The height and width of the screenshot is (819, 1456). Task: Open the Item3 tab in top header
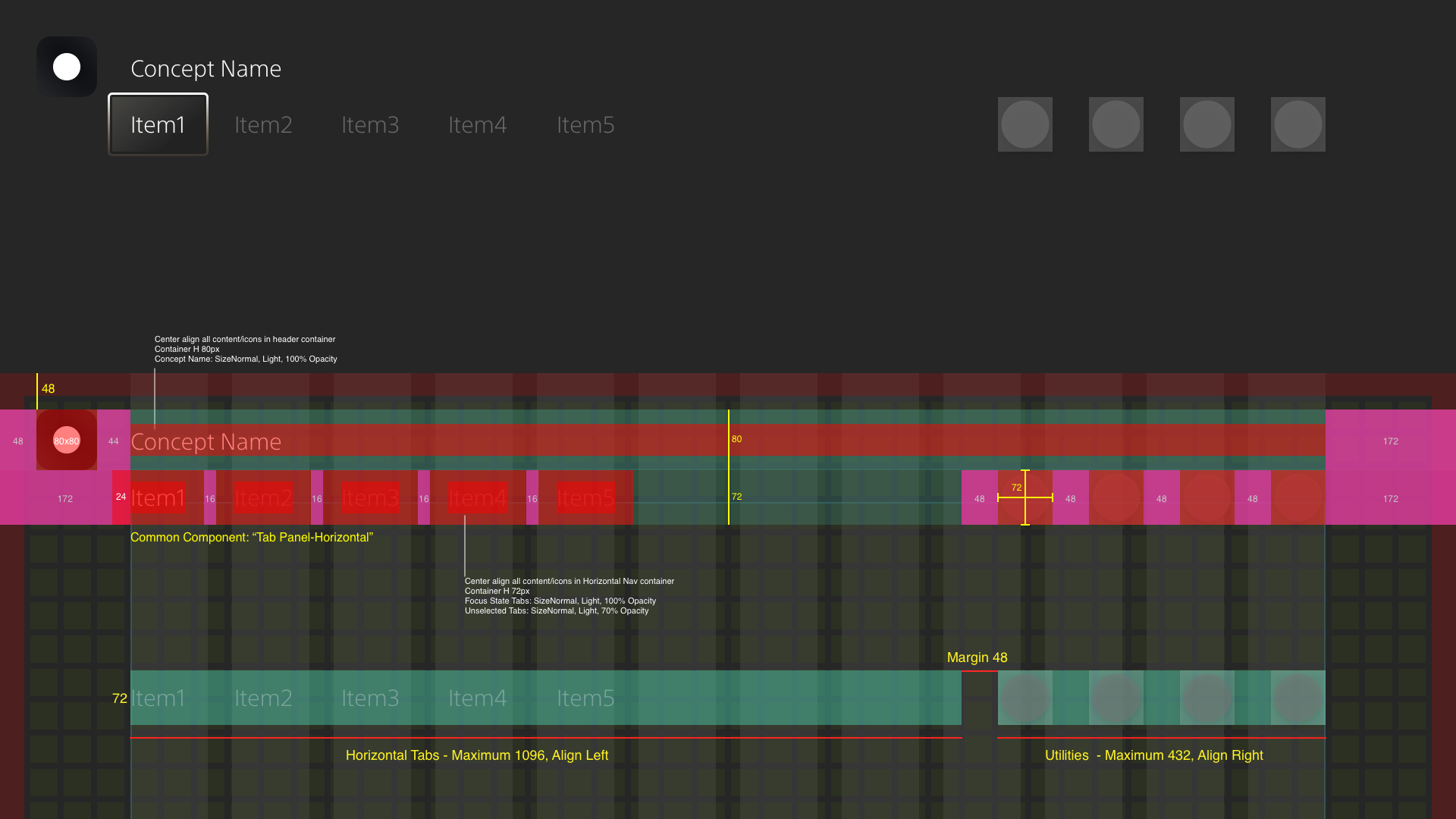click(370, 124)
